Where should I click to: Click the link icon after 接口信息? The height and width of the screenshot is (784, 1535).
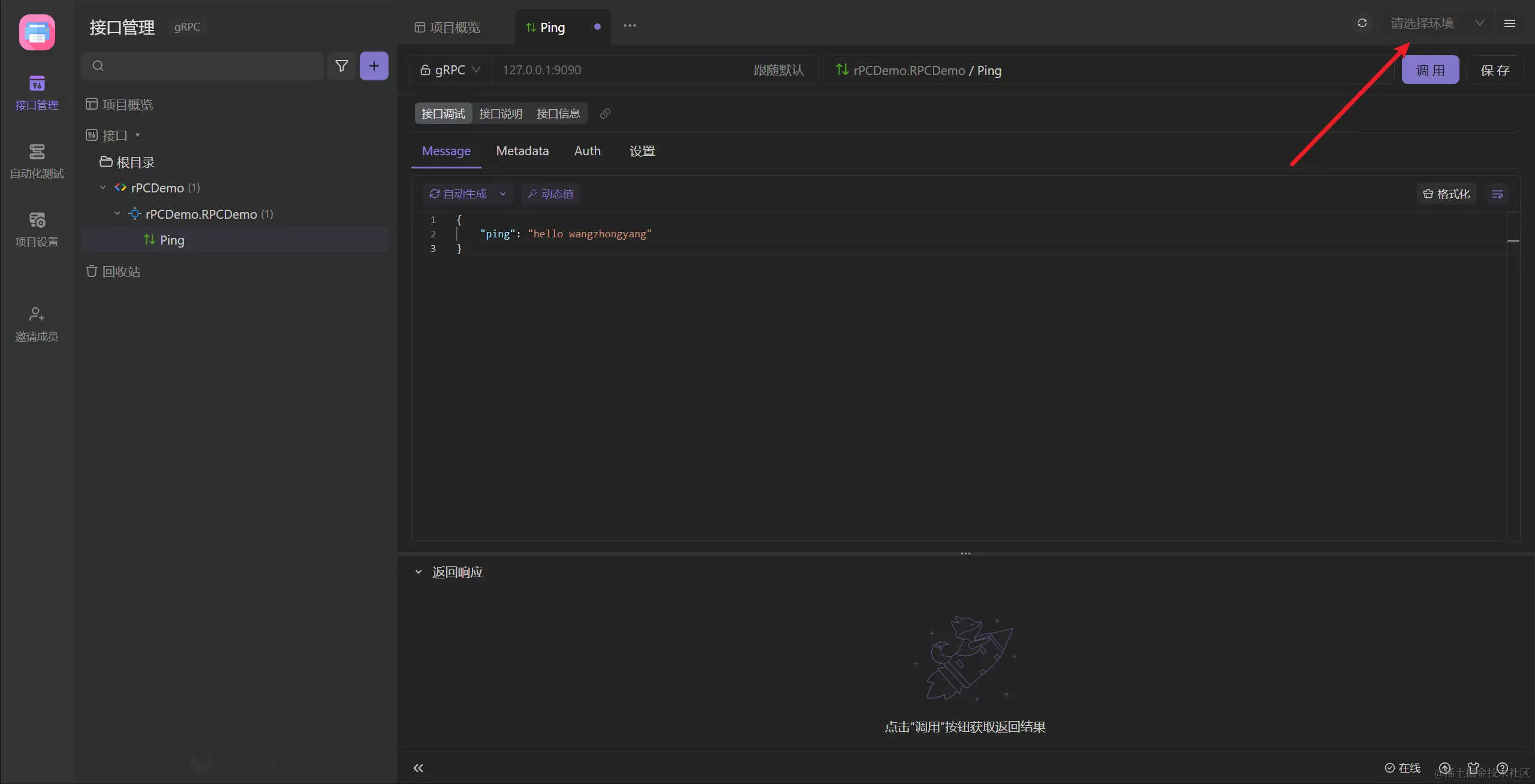click(605, 114)
